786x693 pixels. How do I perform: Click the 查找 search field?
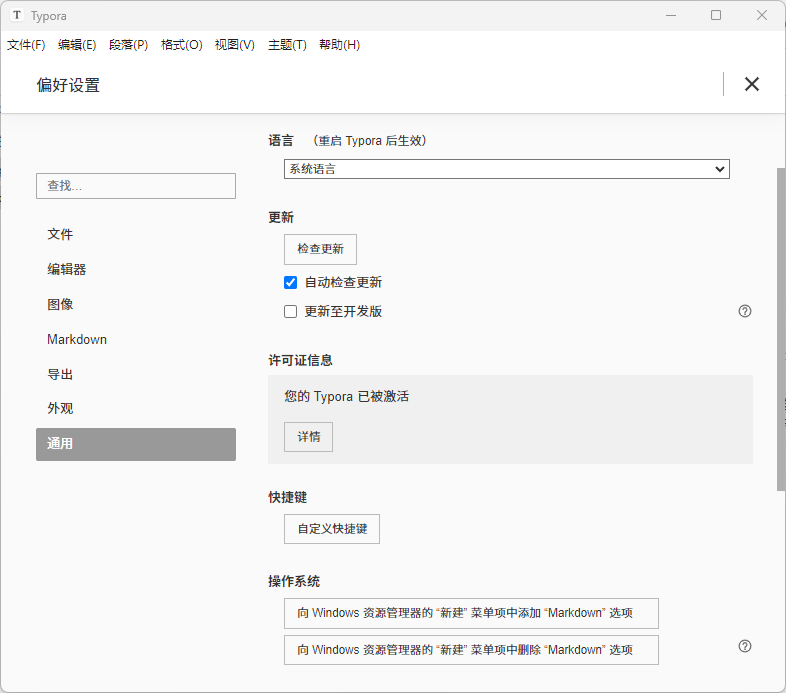(x=136, y=186)
